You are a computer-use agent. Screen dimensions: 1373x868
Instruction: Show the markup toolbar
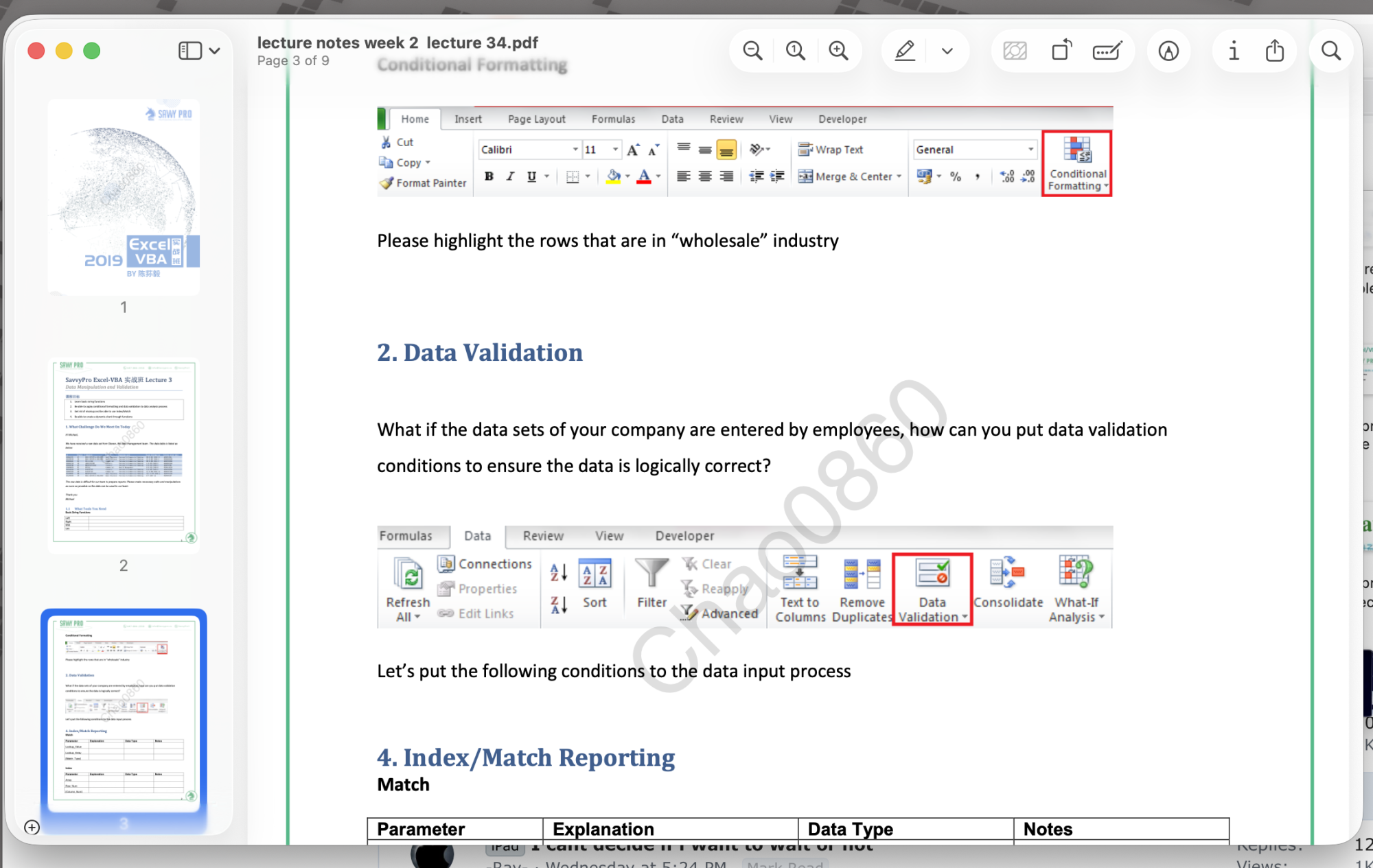[1168, 51]
